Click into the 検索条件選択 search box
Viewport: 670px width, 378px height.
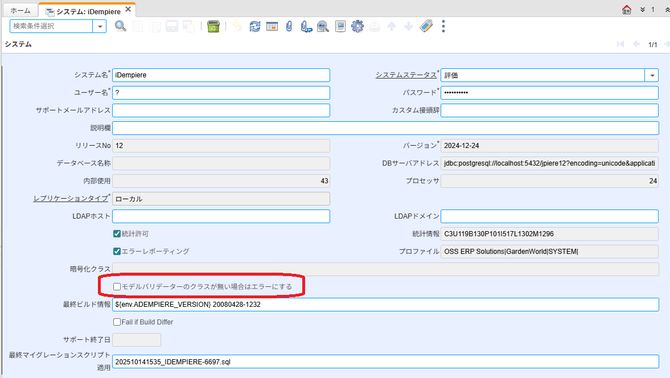click(51, 26)
